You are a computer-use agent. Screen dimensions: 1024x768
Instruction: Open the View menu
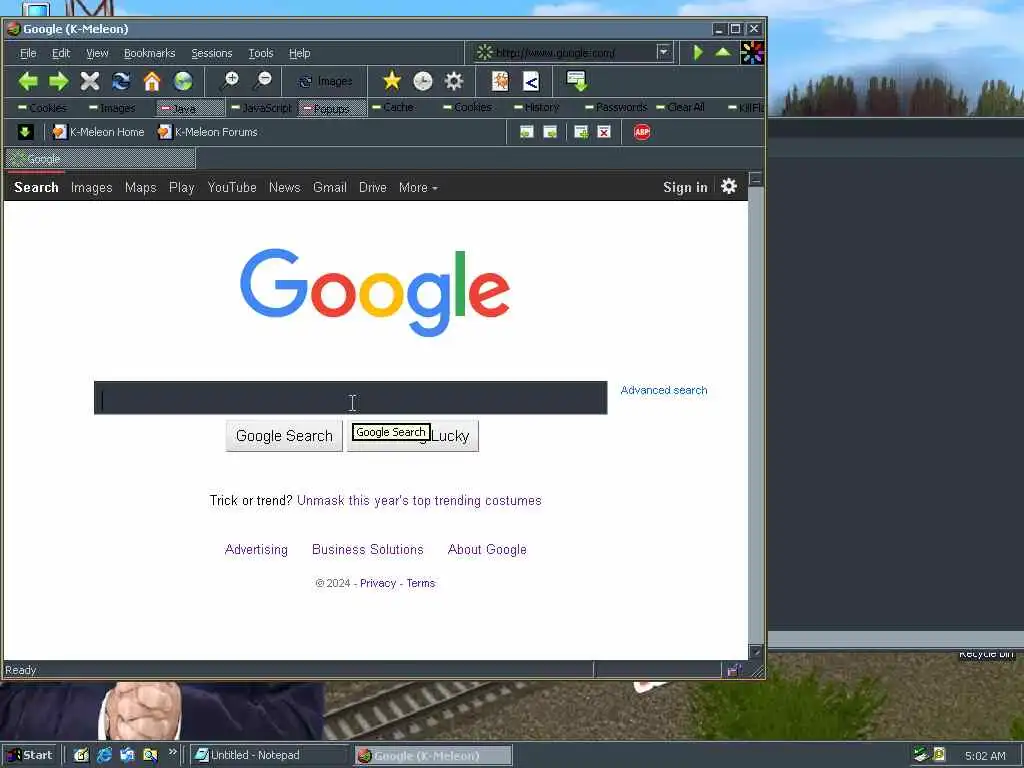tap(97, 53)
